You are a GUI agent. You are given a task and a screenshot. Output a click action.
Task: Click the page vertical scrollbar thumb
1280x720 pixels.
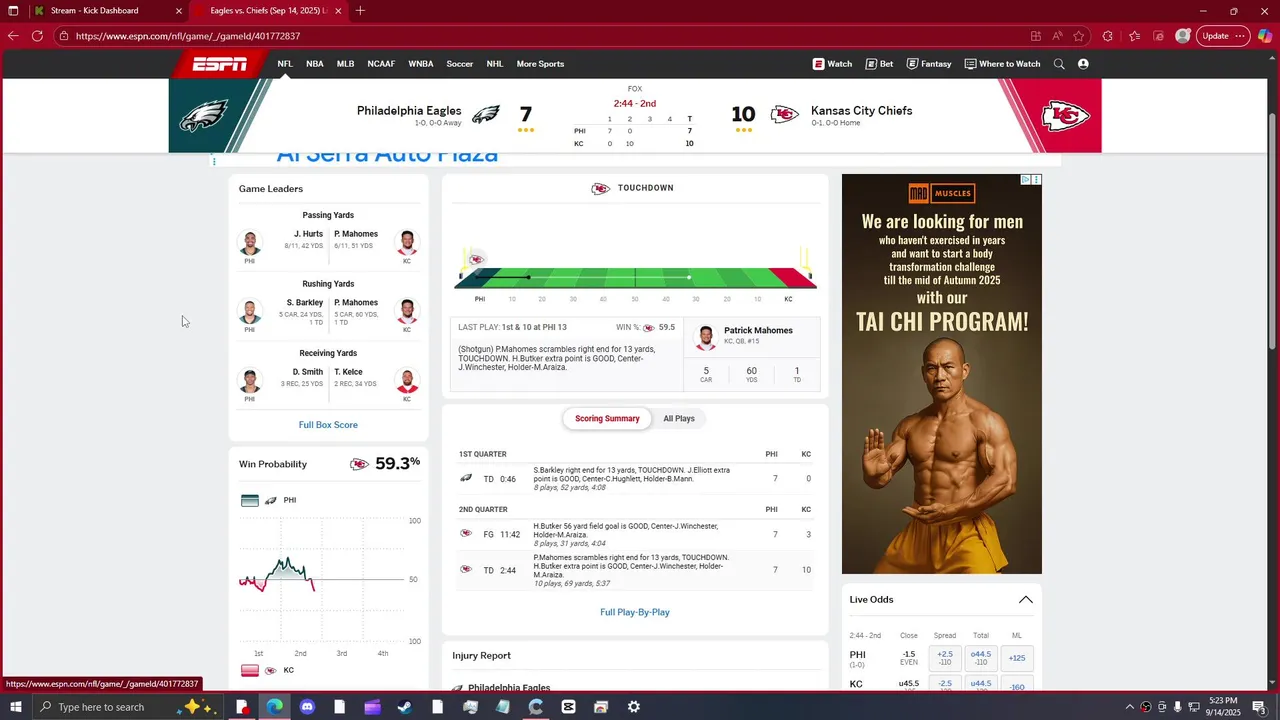tap(1273, 230)
